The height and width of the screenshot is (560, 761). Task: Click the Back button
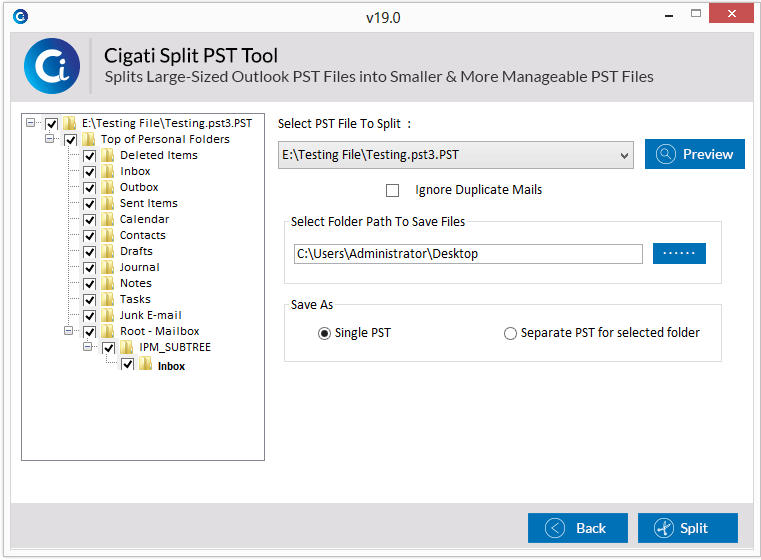pos(578,527)
